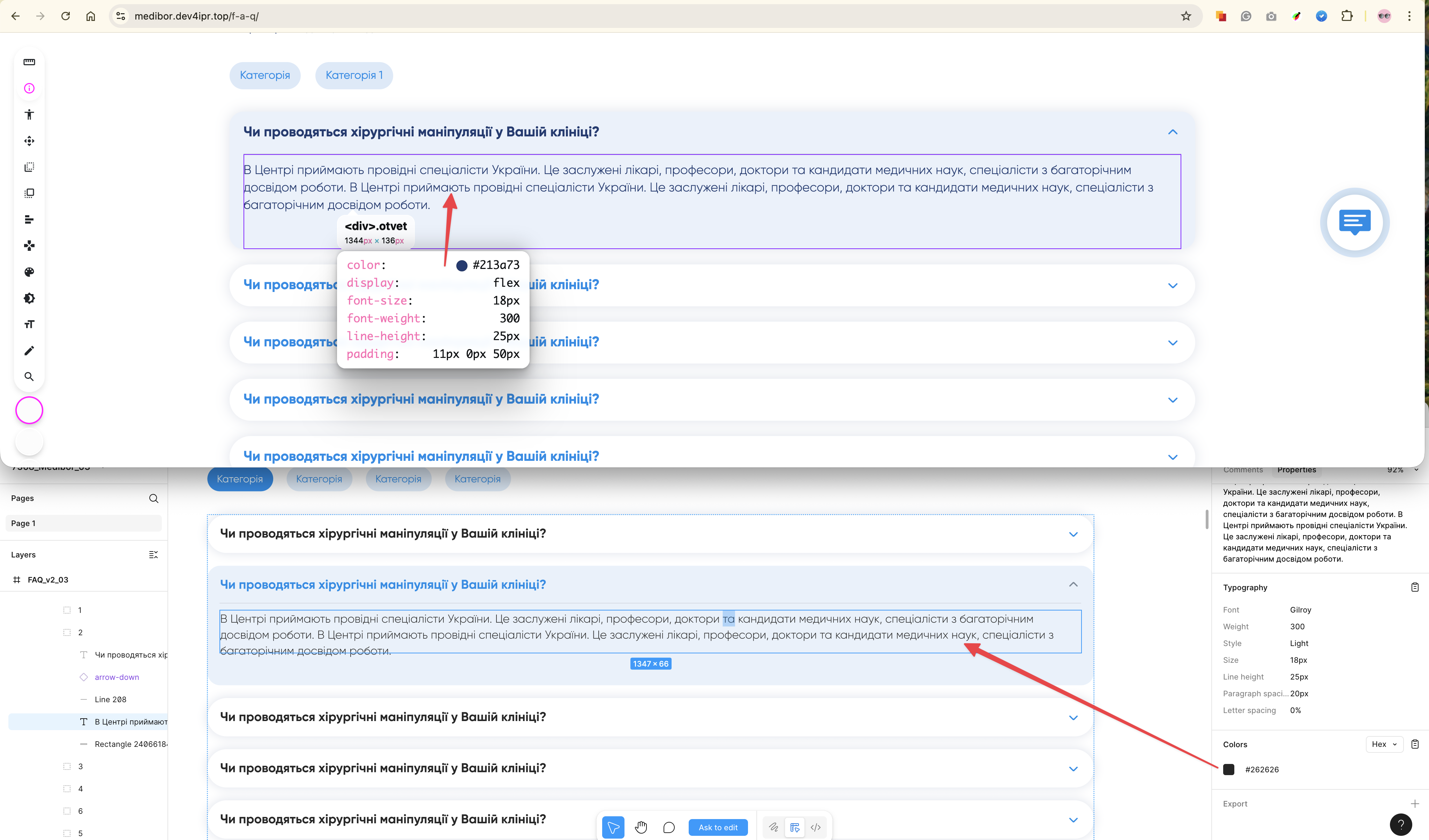The width and height of the screenshot is (1429, 840).
Task: Open the Hex color format dropdown
Action: coord(1384,744)
